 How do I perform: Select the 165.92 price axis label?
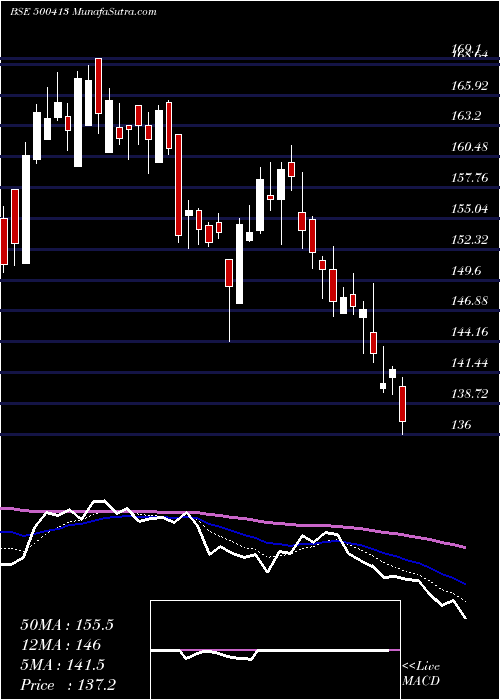[x=470, y=85]
